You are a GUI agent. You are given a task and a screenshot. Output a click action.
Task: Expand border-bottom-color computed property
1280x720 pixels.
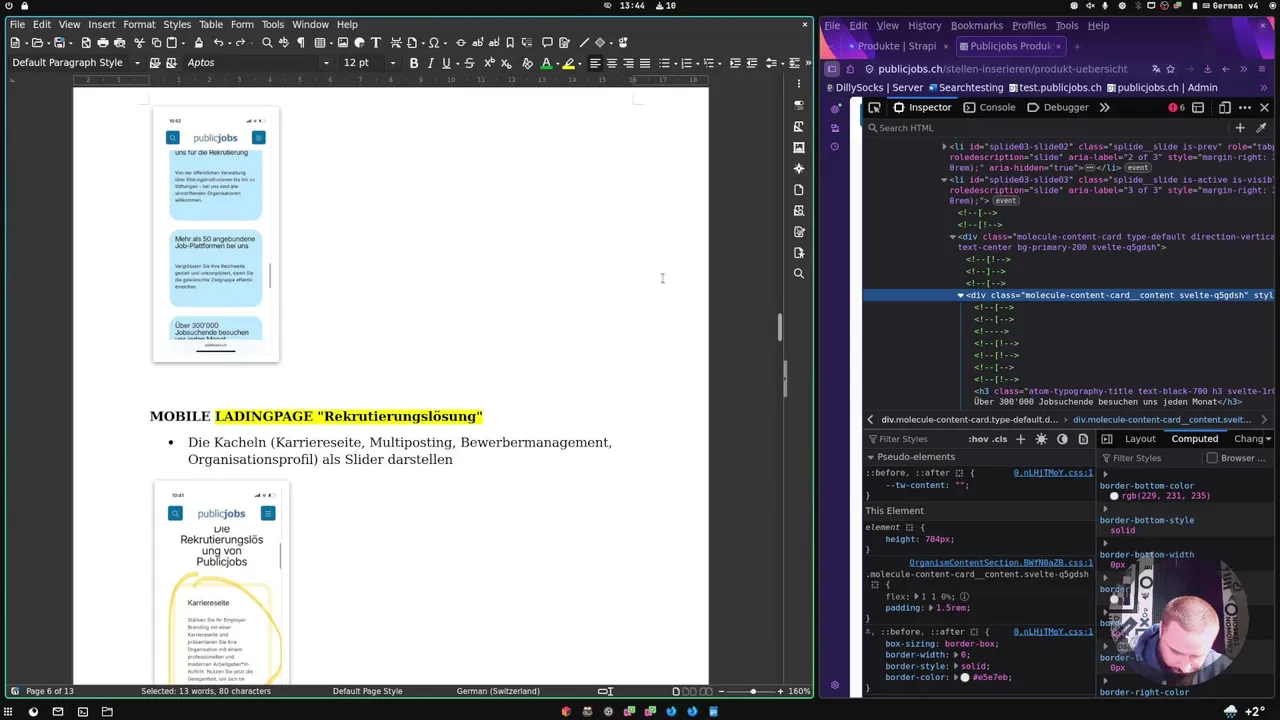(x=1105, y=475)
